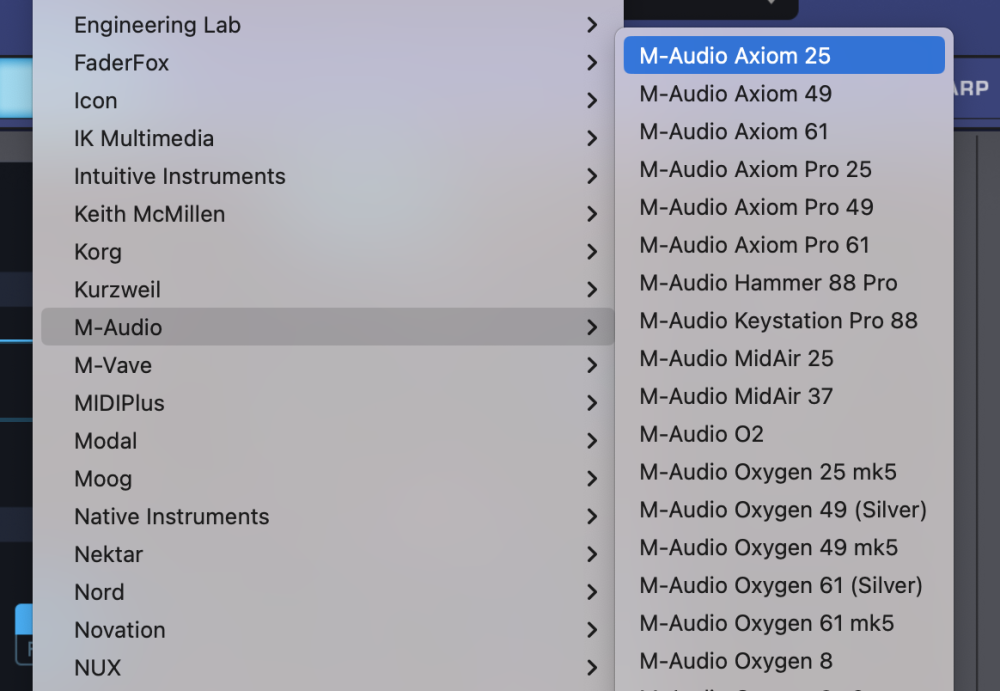Select M-Audio Hammer 88 Pro
1000x691 pixels.
click(x=768, y=283)
